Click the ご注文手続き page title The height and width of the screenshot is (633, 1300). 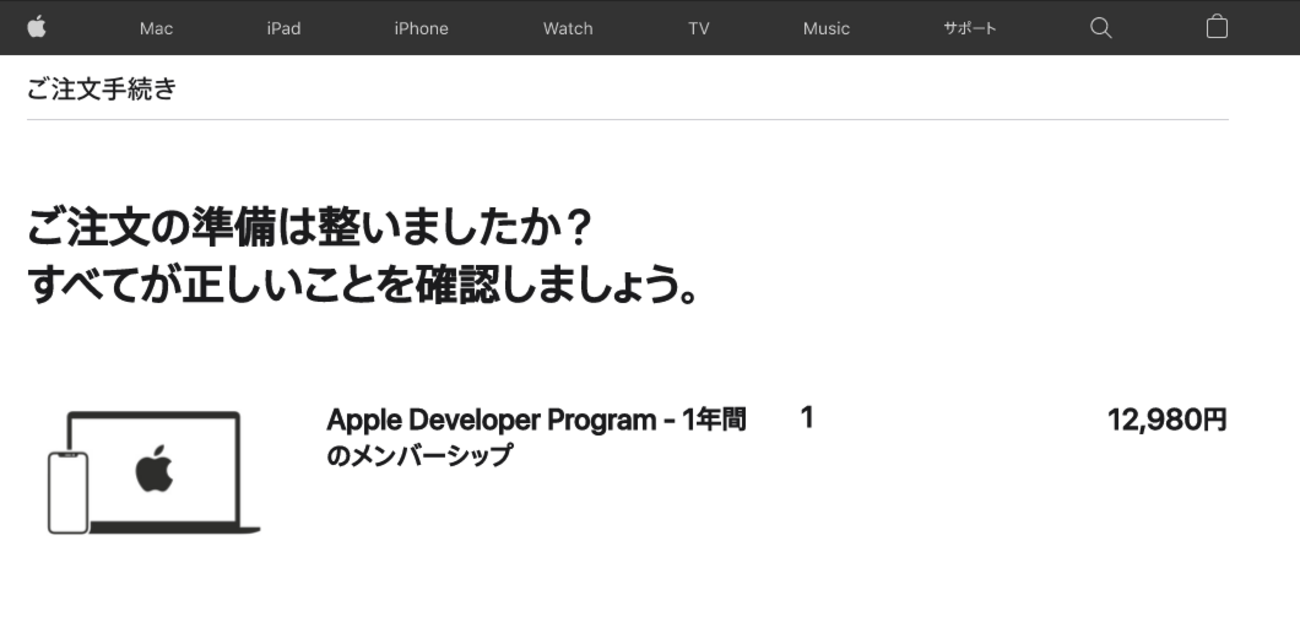pos(102,89)
